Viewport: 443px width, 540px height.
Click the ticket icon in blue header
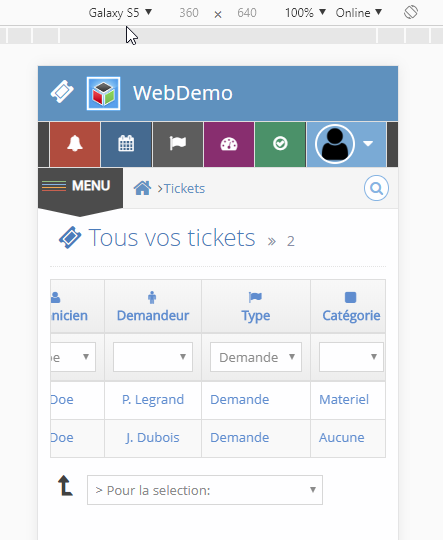62,92
